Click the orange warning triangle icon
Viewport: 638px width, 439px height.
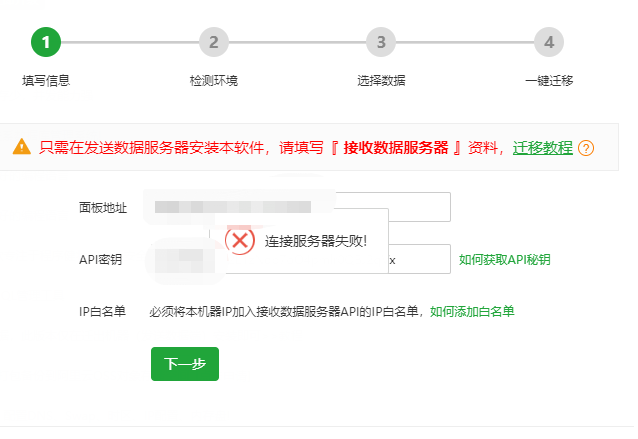pyautogui.click(x=22, y=147)
